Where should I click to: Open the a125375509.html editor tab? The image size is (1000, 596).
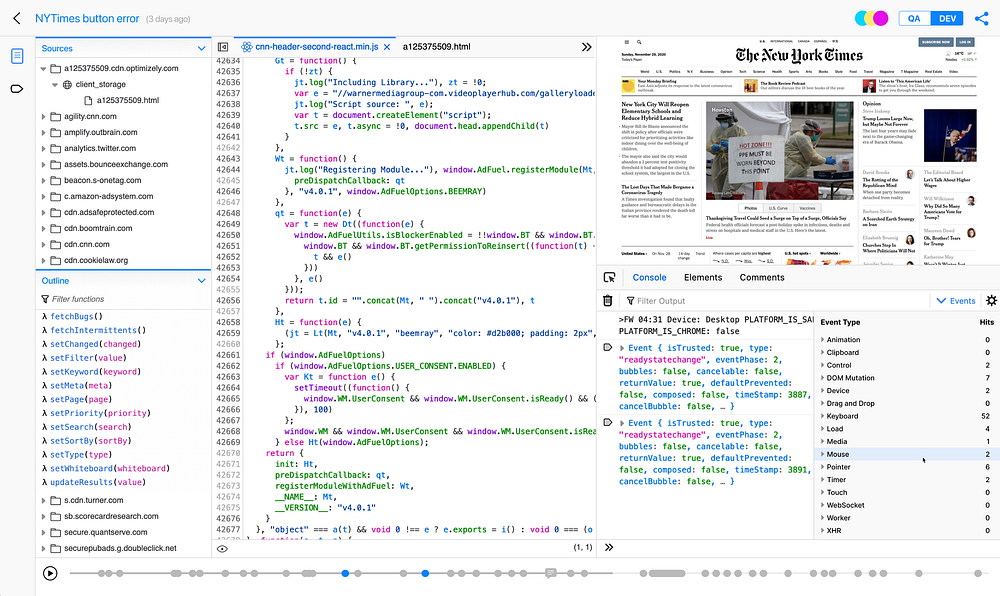coord(436,47)
